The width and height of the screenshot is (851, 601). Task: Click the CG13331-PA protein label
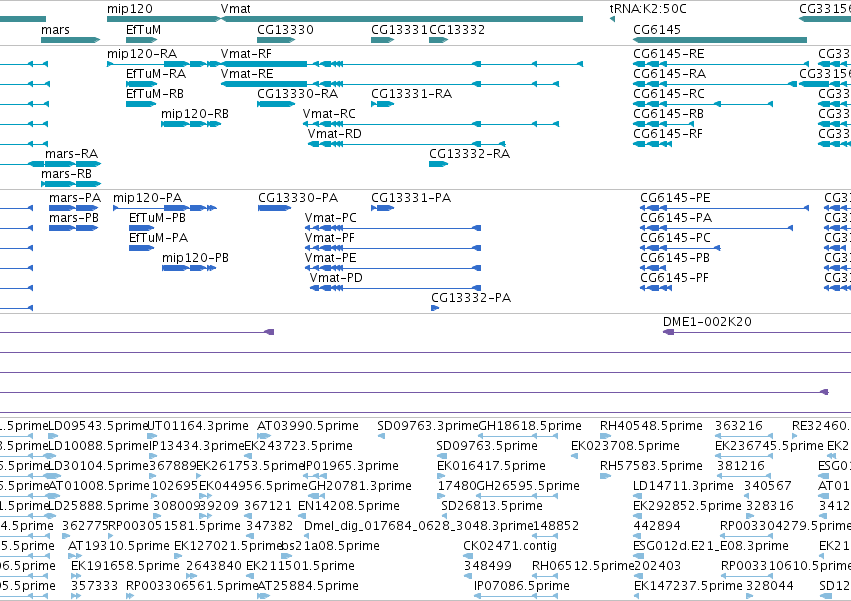[x=411, y=198]
